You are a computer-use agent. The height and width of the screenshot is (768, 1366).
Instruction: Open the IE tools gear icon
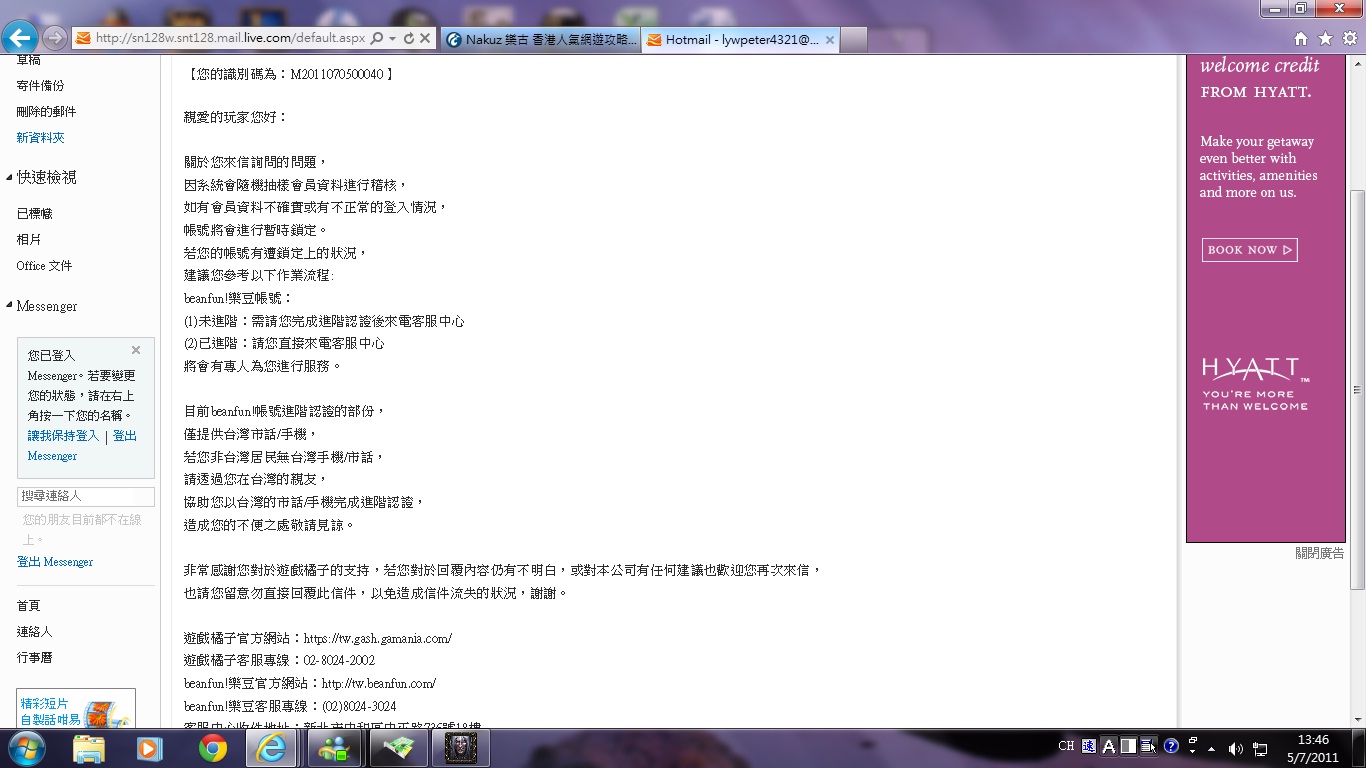pyautogui.click(x=1349, y=39)
